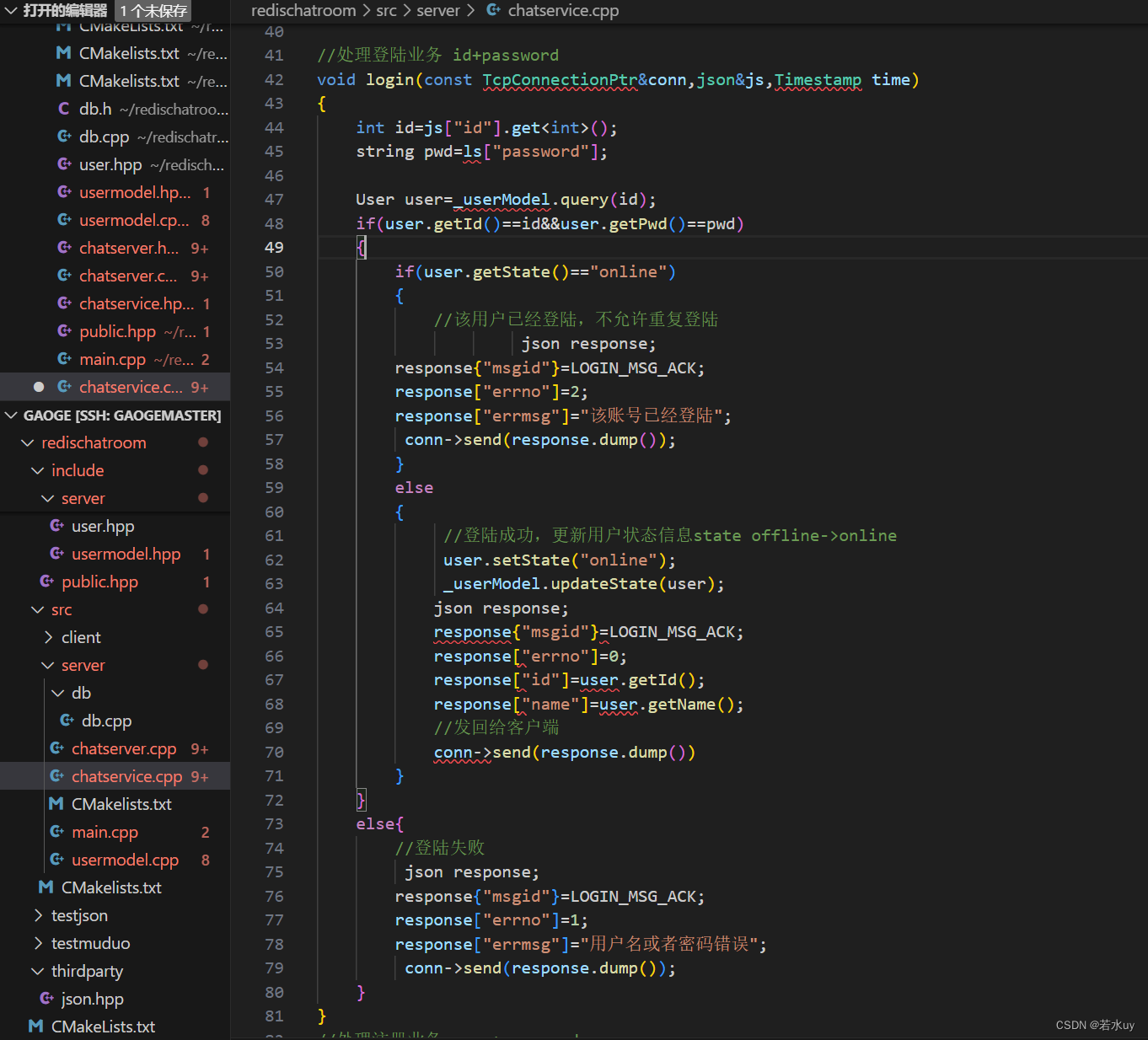Click CMake icon of CMakelists.txt under server
Screen dimensions: 1148x1040
(x=56, y=804)
